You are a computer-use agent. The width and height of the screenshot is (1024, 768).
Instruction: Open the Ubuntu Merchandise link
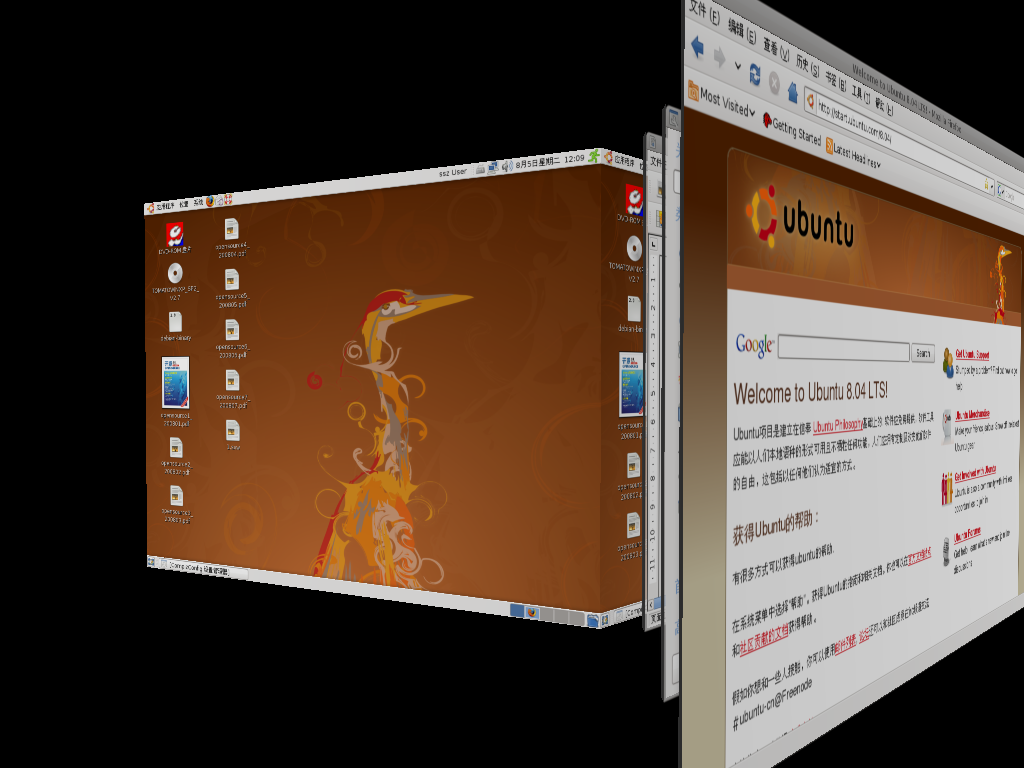(x=971, y=415)
